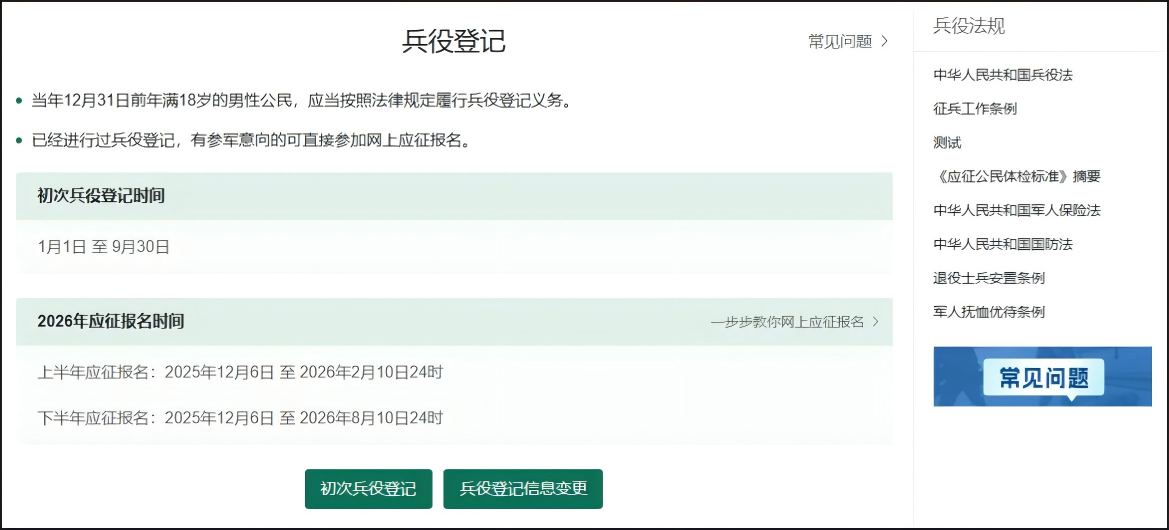This screenshot has height=530, width=1169.
Task: Click the 2026年应征报名时间 section title
Action: pos(110,322)
